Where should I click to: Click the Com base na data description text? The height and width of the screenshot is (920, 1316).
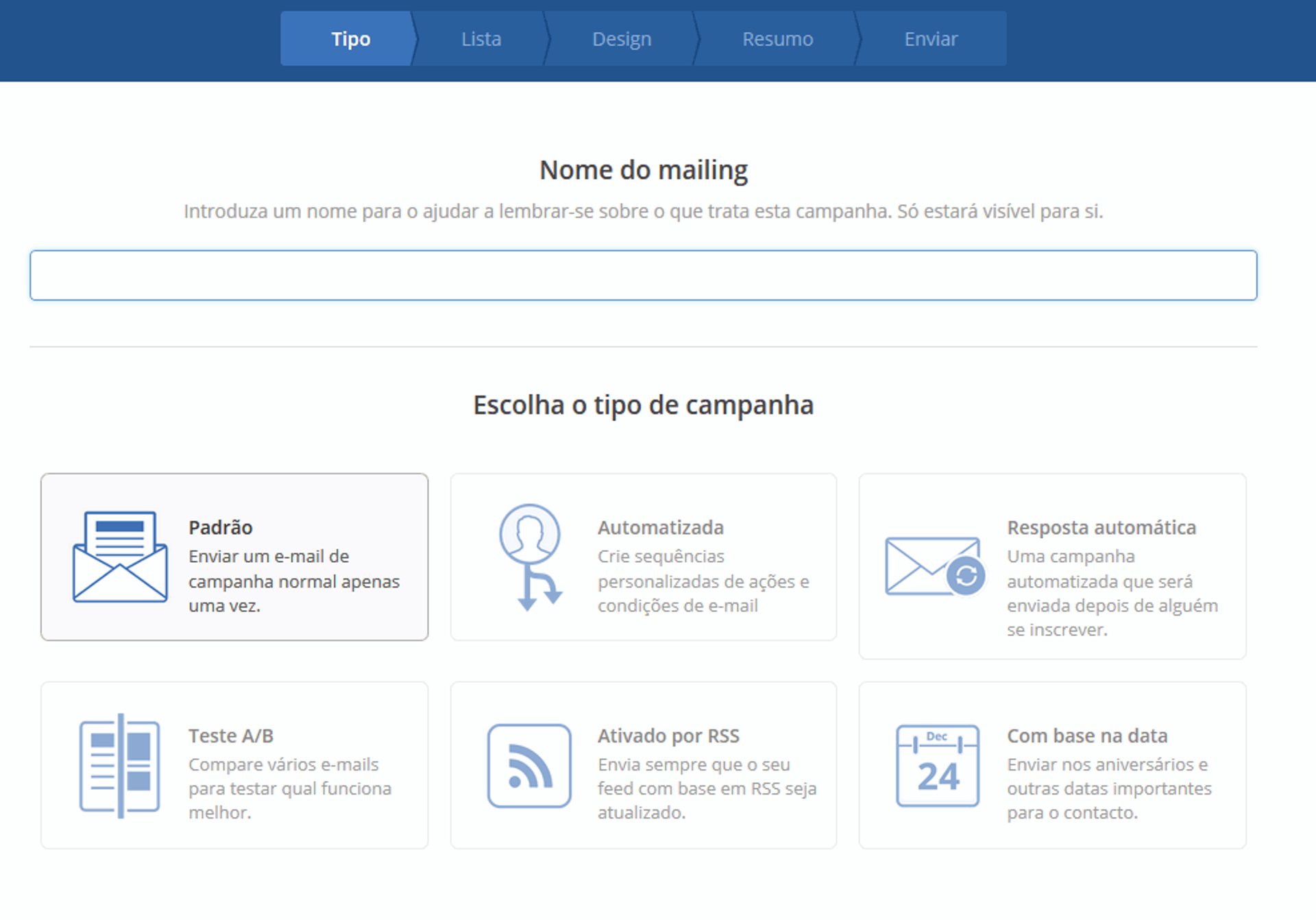1108,788
